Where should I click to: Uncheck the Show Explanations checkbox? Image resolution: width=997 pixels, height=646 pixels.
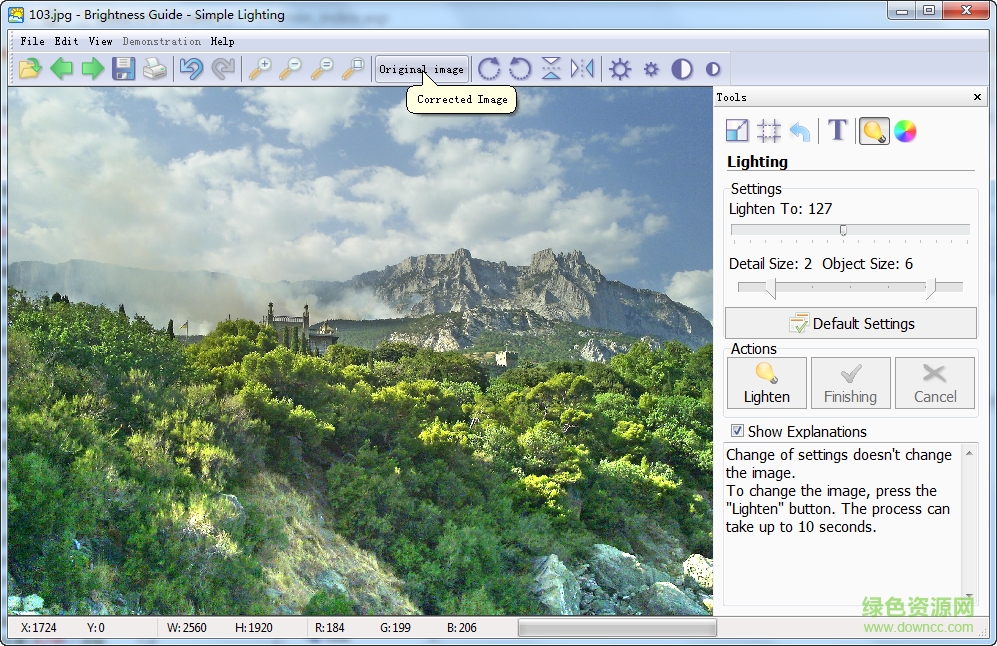pos(737,431)
